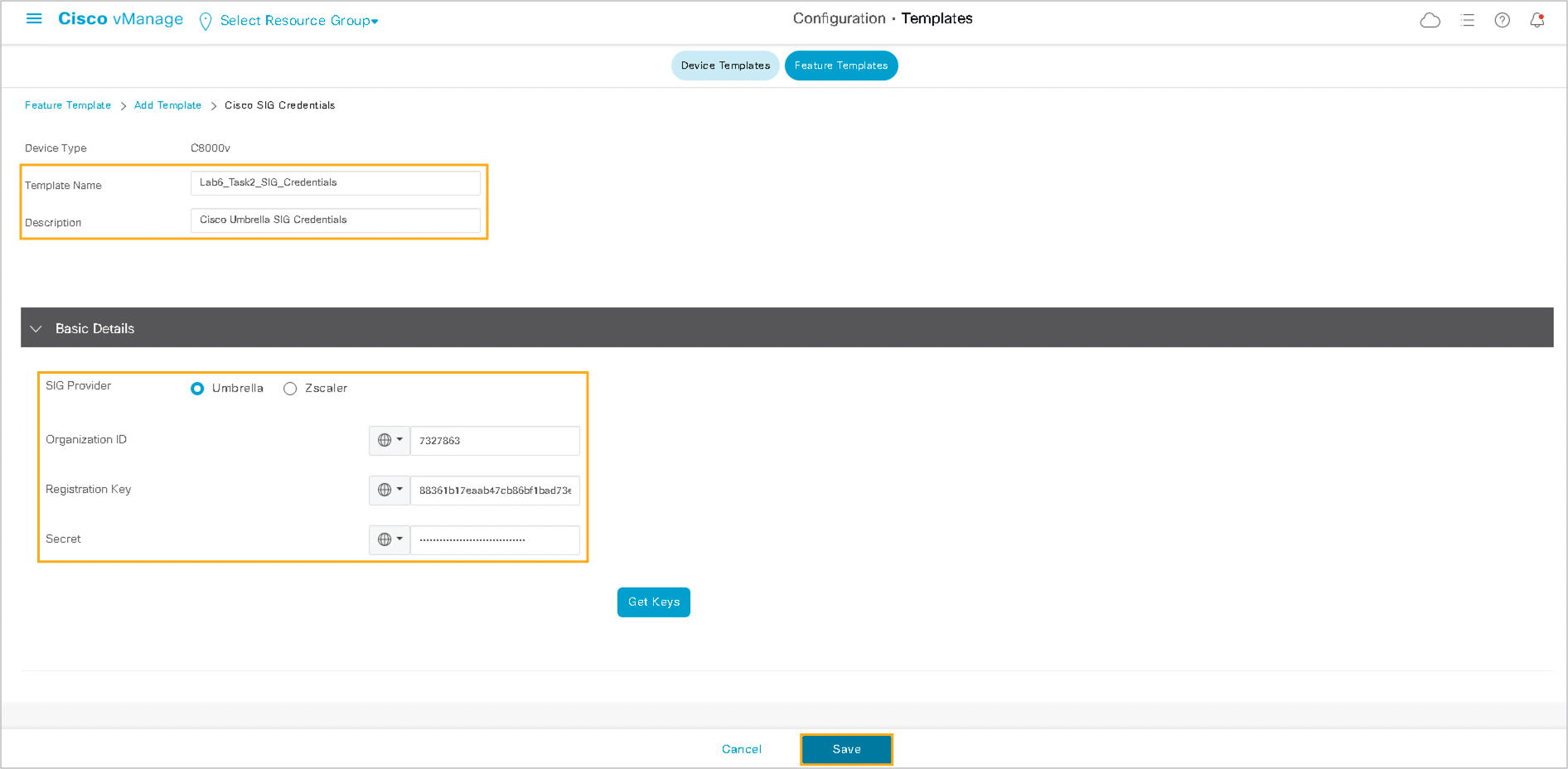Go to the Add Template breadcrumb
This screenshot has width=1568, height=769.
click(x=167, y=105)
